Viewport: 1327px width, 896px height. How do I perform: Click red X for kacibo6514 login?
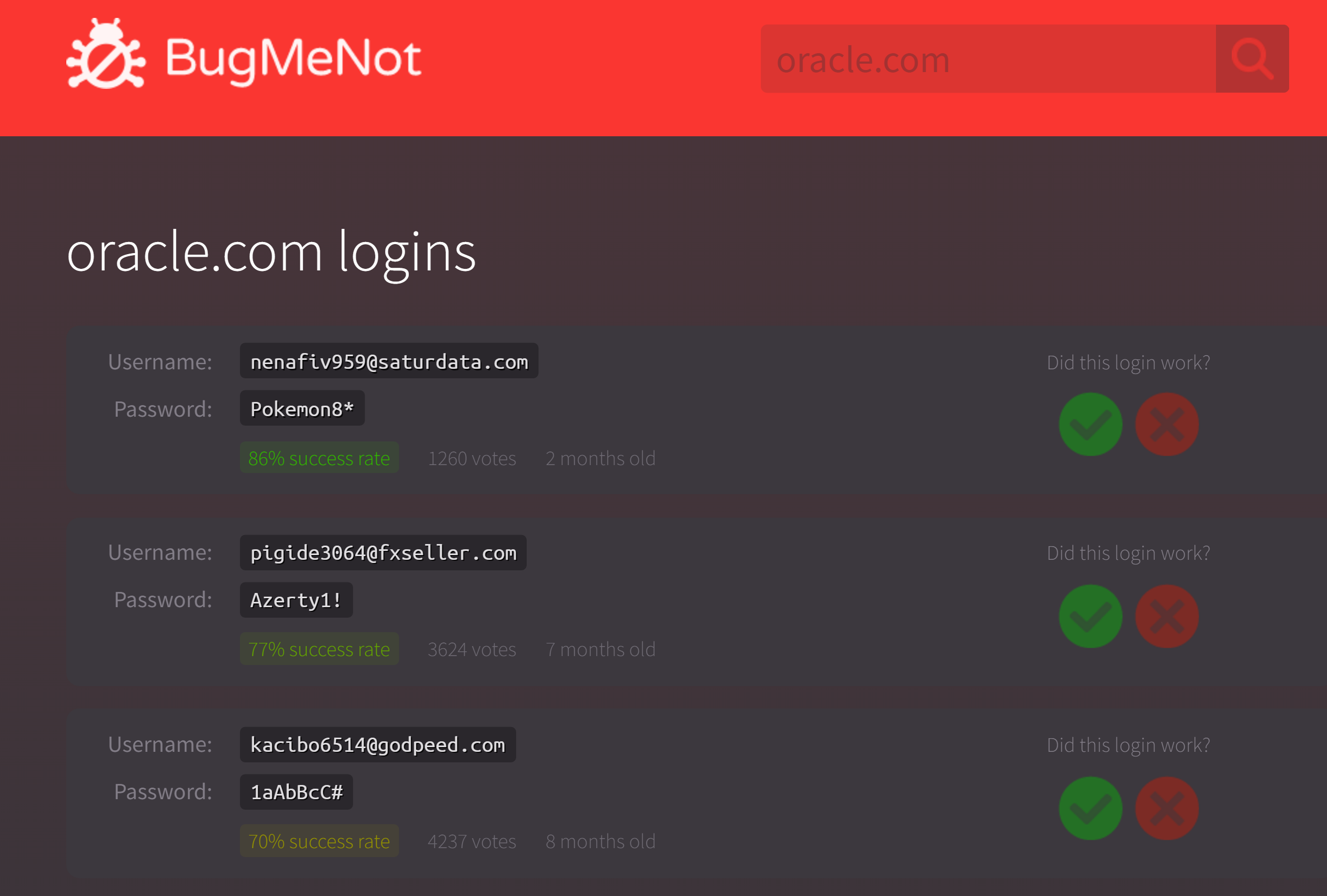pos(1166,808)
